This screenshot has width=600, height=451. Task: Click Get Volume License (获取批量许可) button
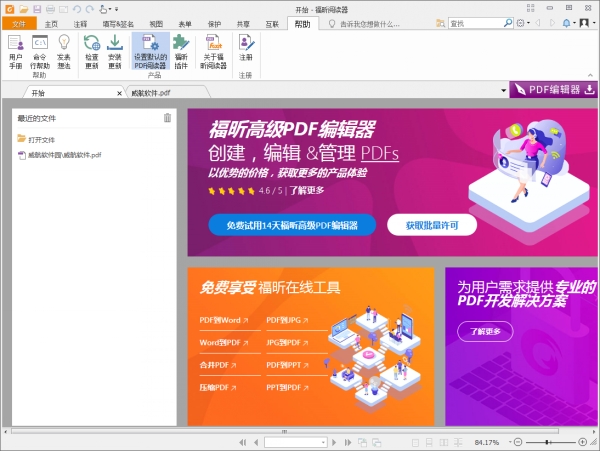click(432, 225)
